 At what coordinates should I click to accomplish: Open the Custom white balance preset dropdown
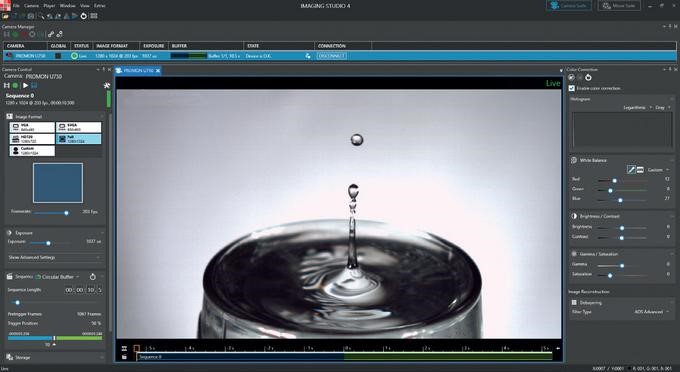658,170
